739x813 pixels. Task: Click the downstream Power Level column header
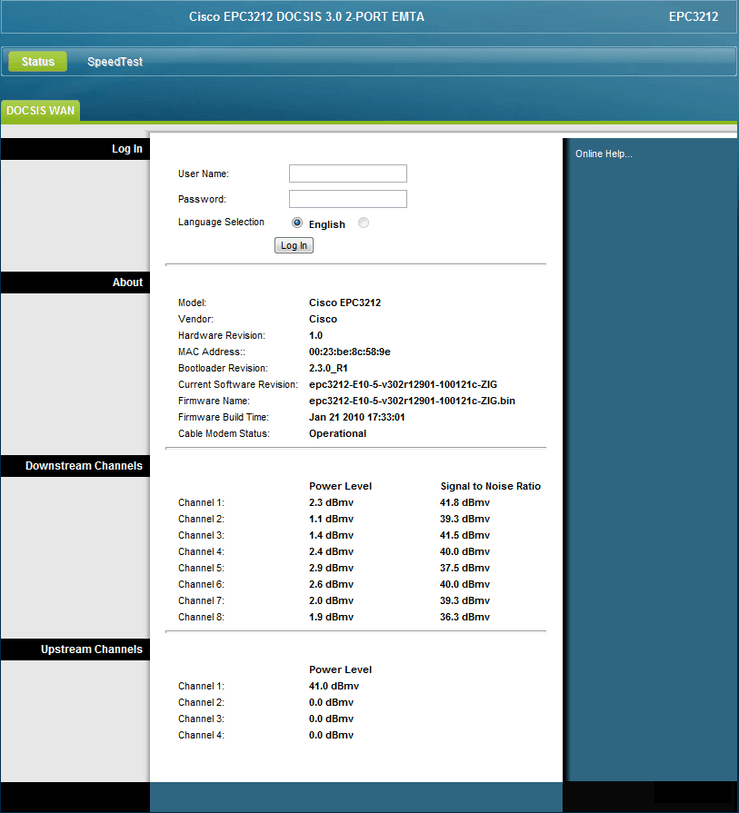tap(340, 486)
